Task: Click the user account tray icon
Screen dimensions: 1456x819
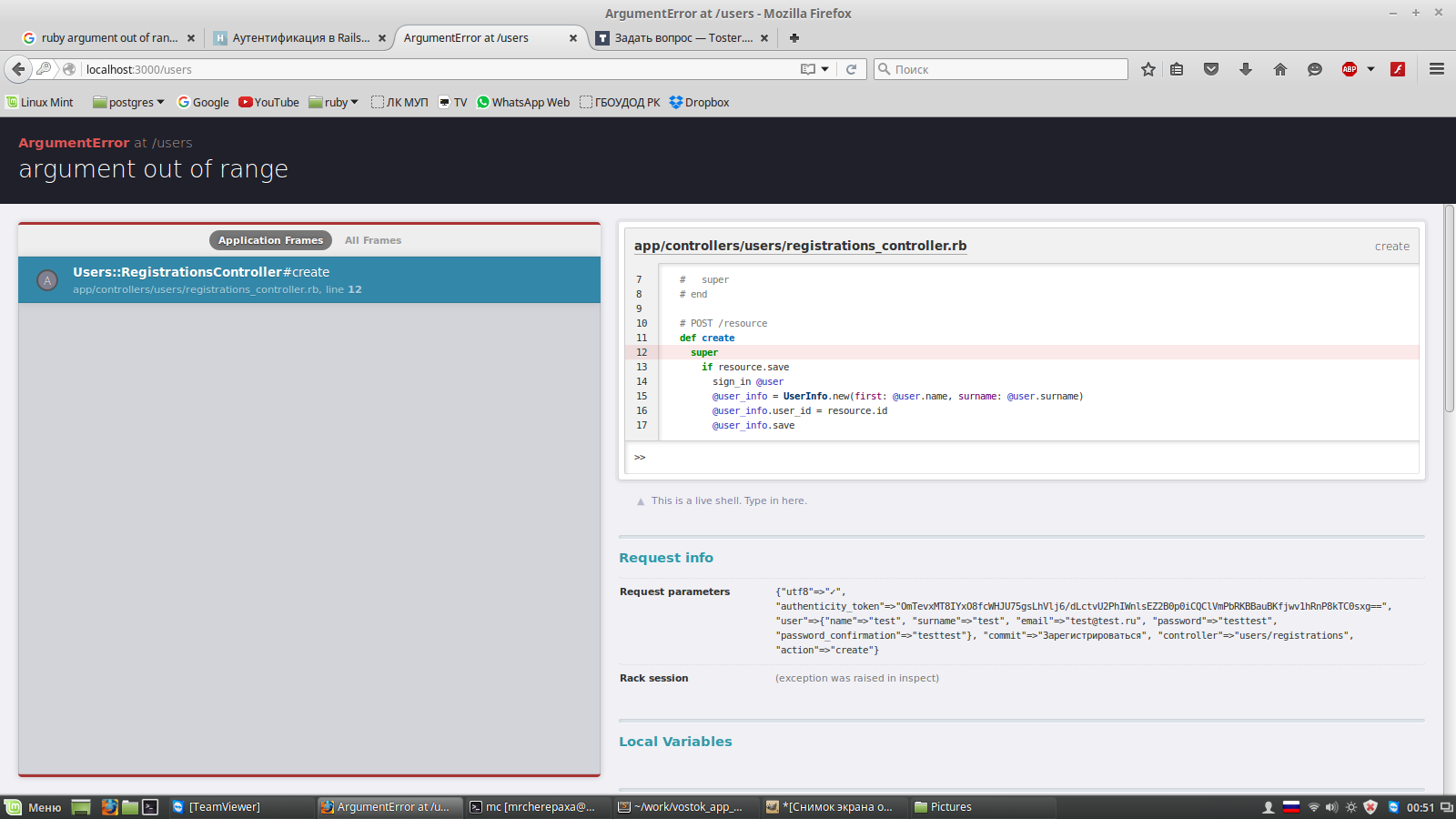Action: (1269, 807)
